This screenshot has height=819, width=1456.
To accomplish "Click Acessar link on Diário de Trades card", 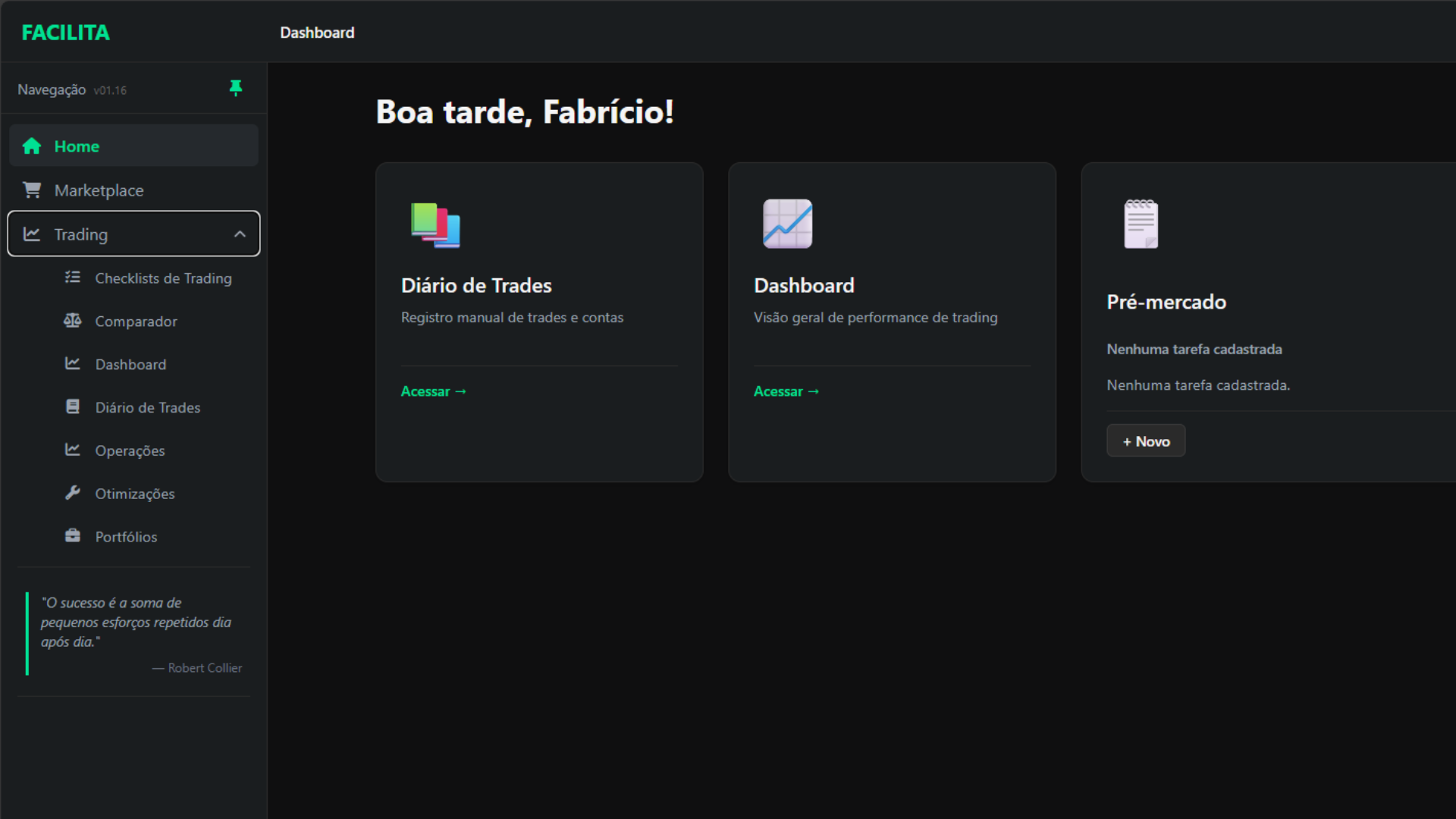I will [433, 391].
